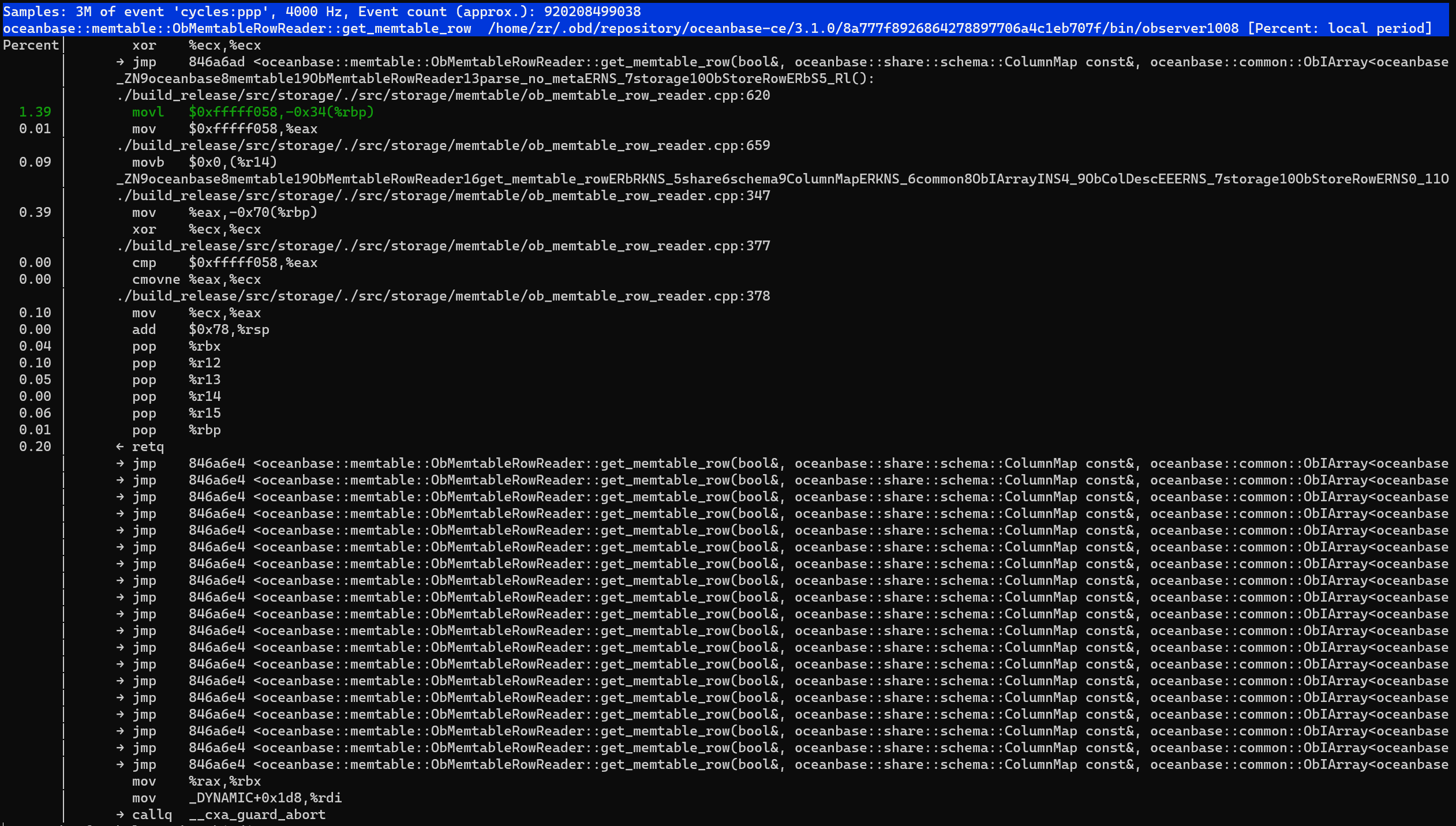Select the mov %ecx,%eax instruction
The height and width of the screenshot is (826, 1456).
pos(196,313)
